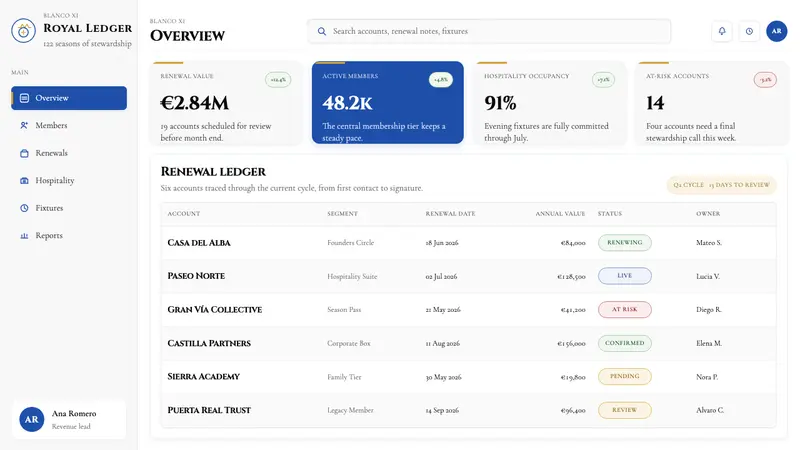Click the Royal Ledger crest logo

coord(23,31)
